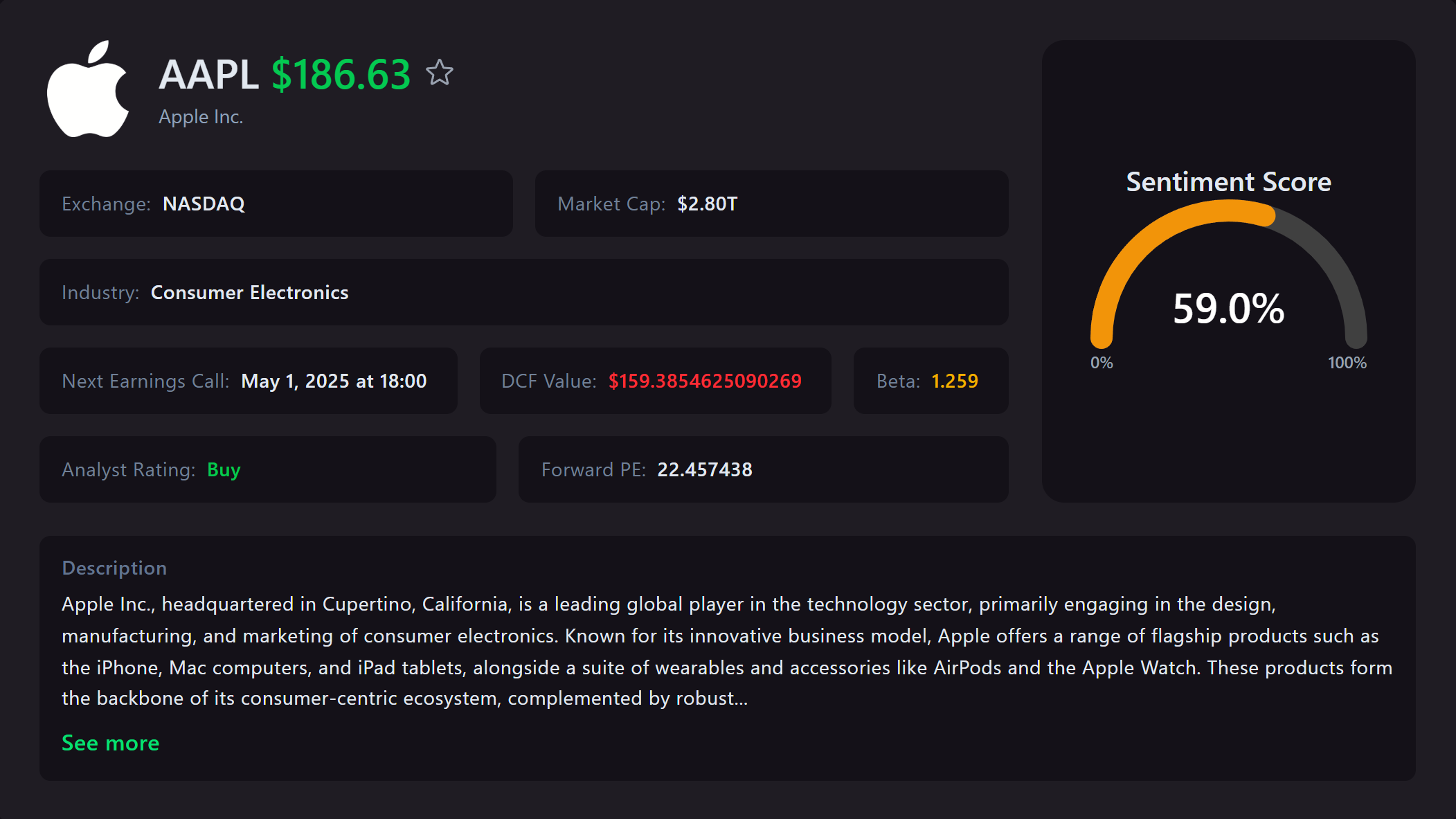Click the 59.0% sentiment percentage
The width and height of the screenshot is (1456, 819).
1229,309
